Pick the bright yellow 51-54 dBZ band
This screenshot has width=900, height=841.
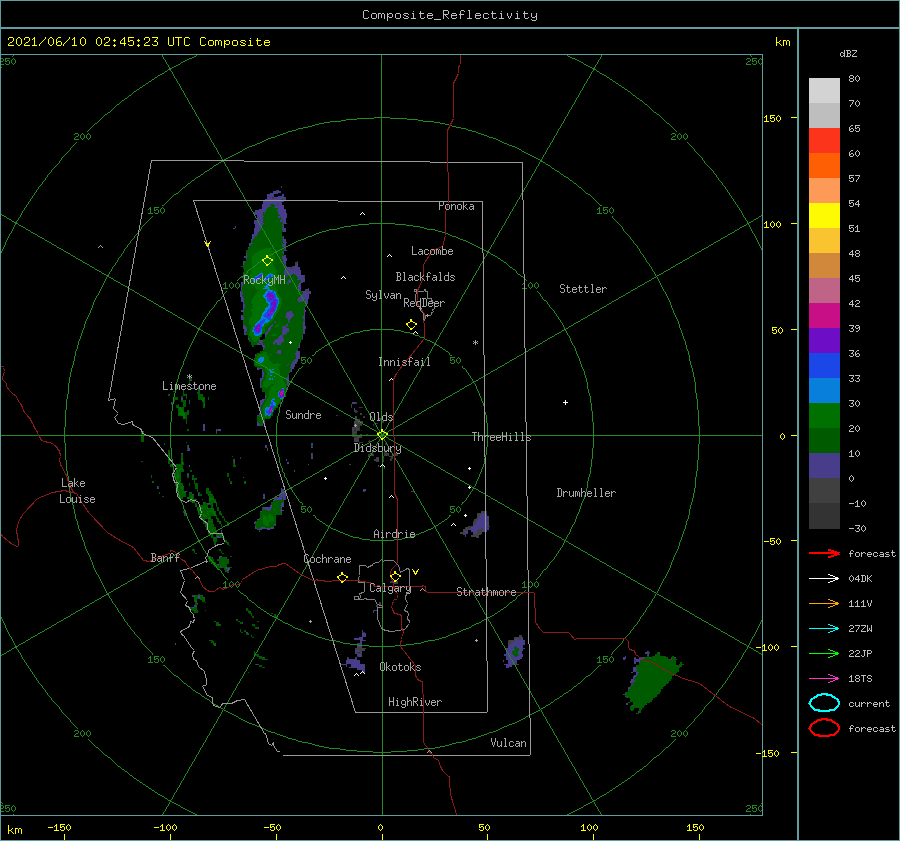tap(824, 216)
